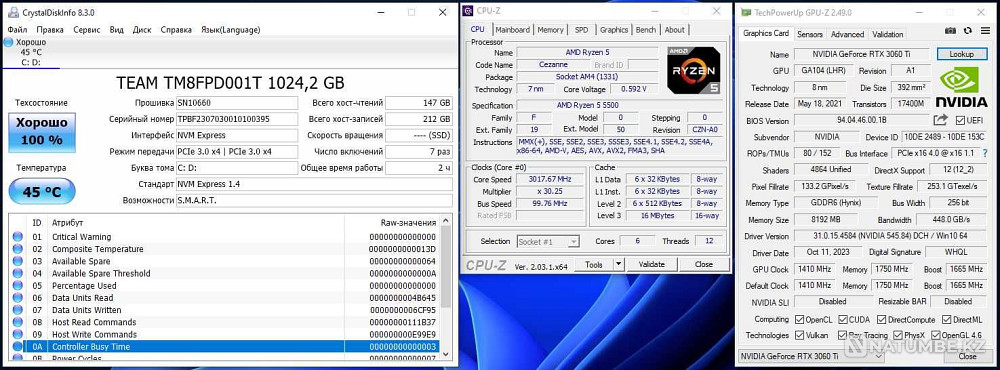The height and width of the screenshot is (370, 1000).
Task: Click status orb for Composite Temperature row
Action: point(18,249)
